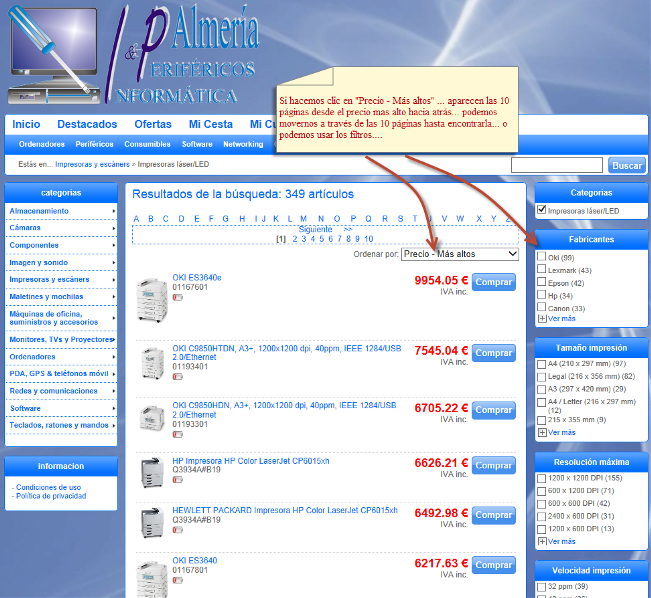This screenshot has width=651, height=598.
Task: Click the OKI C8850HTDN 7545.04 € product image
Action: tap(151, 362)
